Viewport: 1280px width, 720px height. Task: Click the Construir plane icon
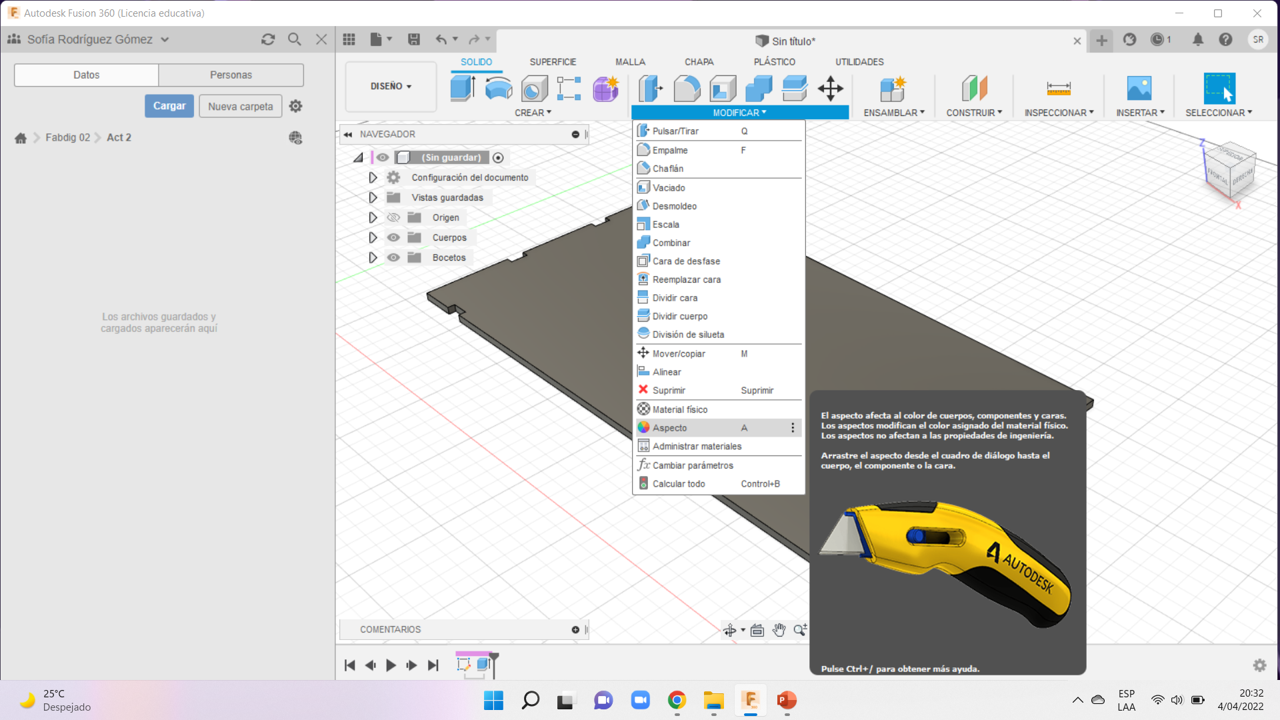coord(974,88)
